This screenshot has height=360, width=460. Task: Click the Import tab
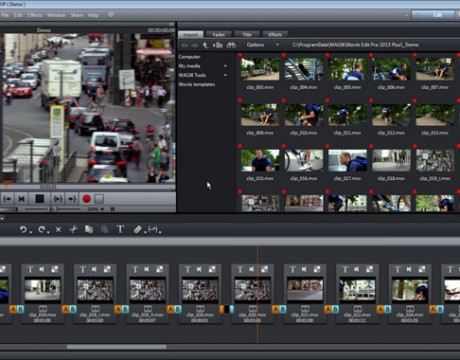pyautogui.click(x=190, y=34)
